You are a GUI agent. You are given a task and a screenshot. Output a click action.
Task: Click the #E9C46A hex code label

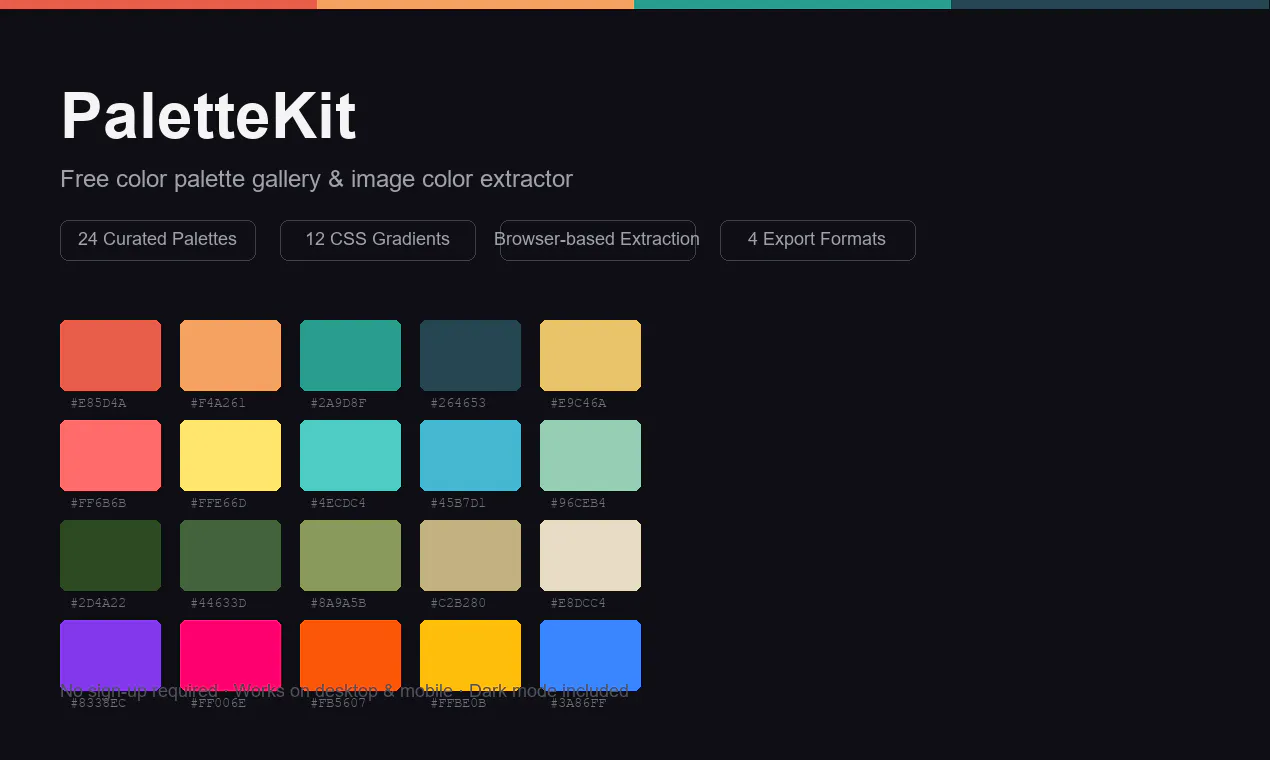pos(578,403)
